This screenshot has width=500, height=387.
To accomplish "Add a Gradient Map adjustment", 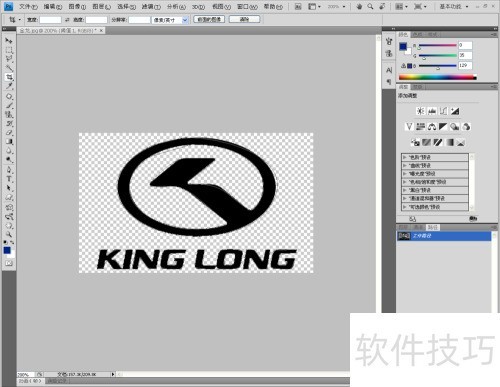I will pyautogui.click(x=450, y=142).
